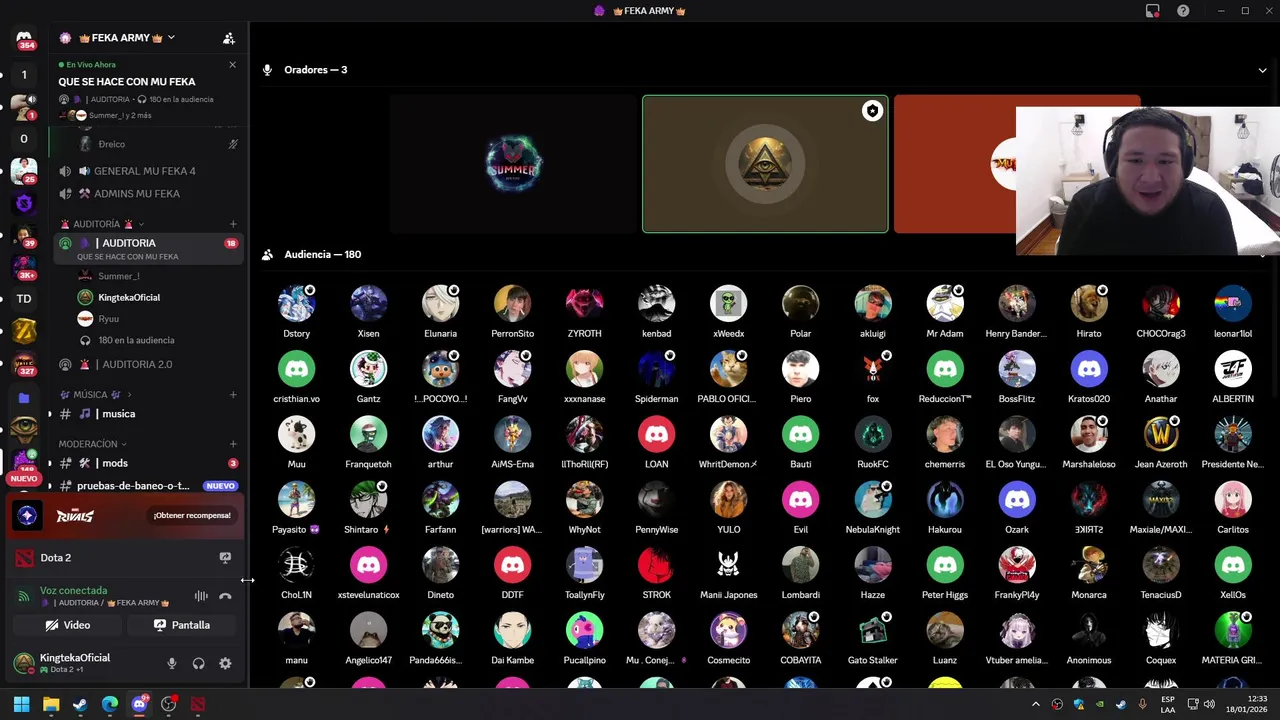Open Windows Start menu
This screenshot has width=1280, height=720.
coord(21,704)
